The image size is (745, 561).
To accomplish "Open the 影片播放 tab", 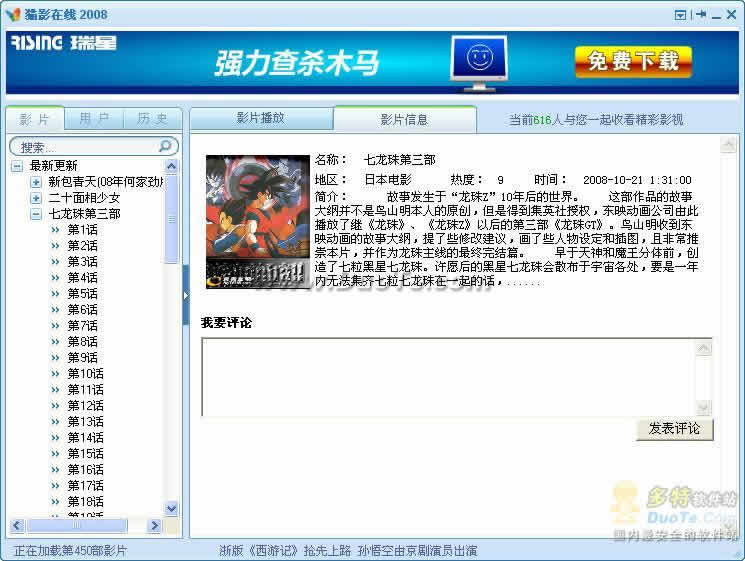I will coord(260,118).
